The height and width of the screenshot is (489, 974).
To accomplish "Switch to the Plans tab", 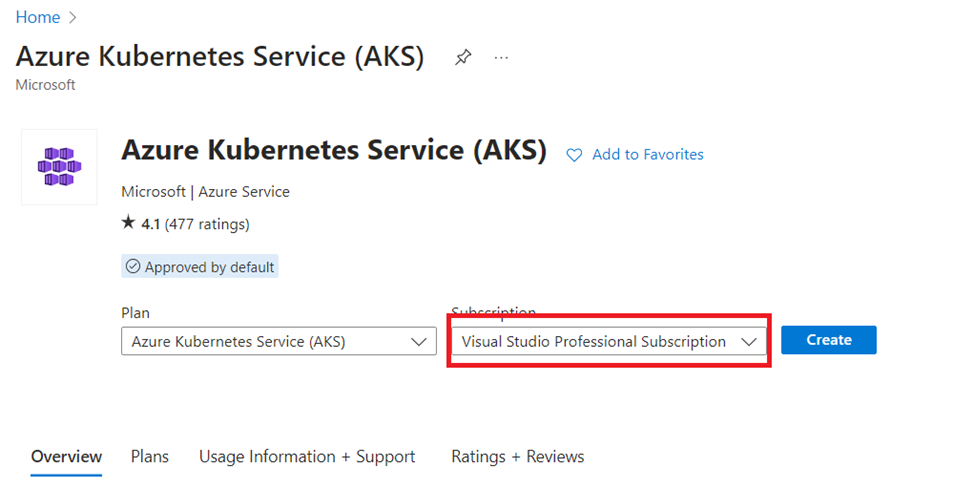I will pyautogui.click(x=150, y=457).
